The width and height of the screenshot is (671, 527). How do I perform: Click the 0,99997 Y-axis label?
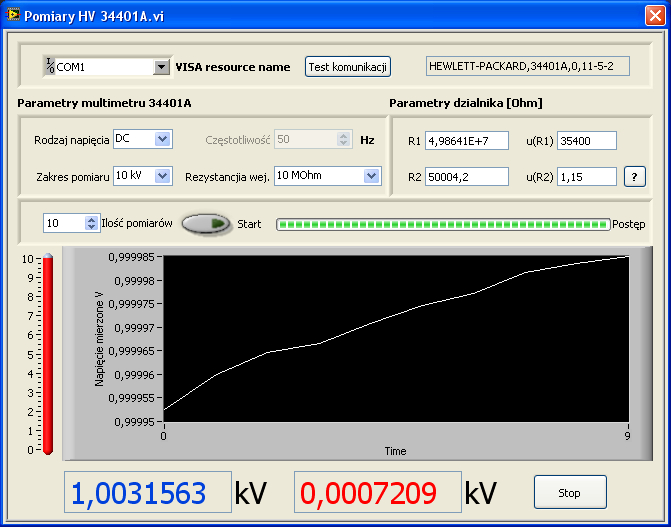pos(134,328)
